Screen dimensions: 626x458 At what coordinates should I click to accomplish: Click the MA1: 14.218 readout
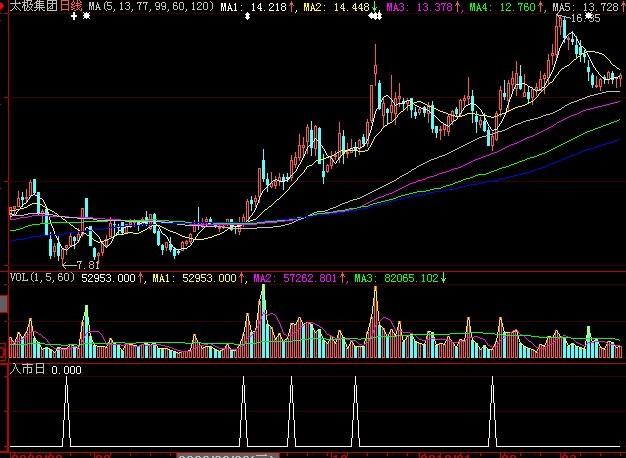(252, 7)
